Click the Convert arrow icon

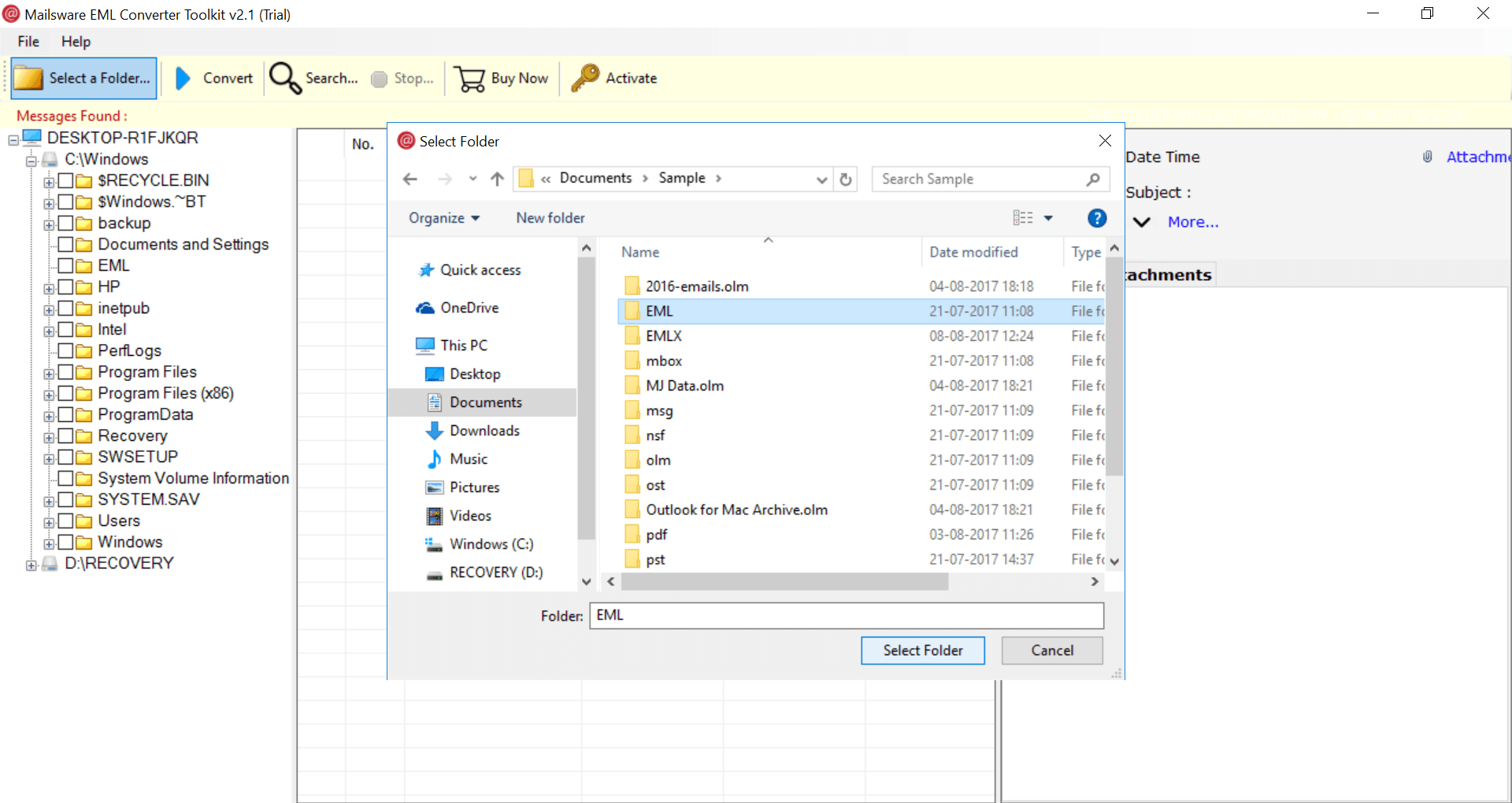pos(183,78)
